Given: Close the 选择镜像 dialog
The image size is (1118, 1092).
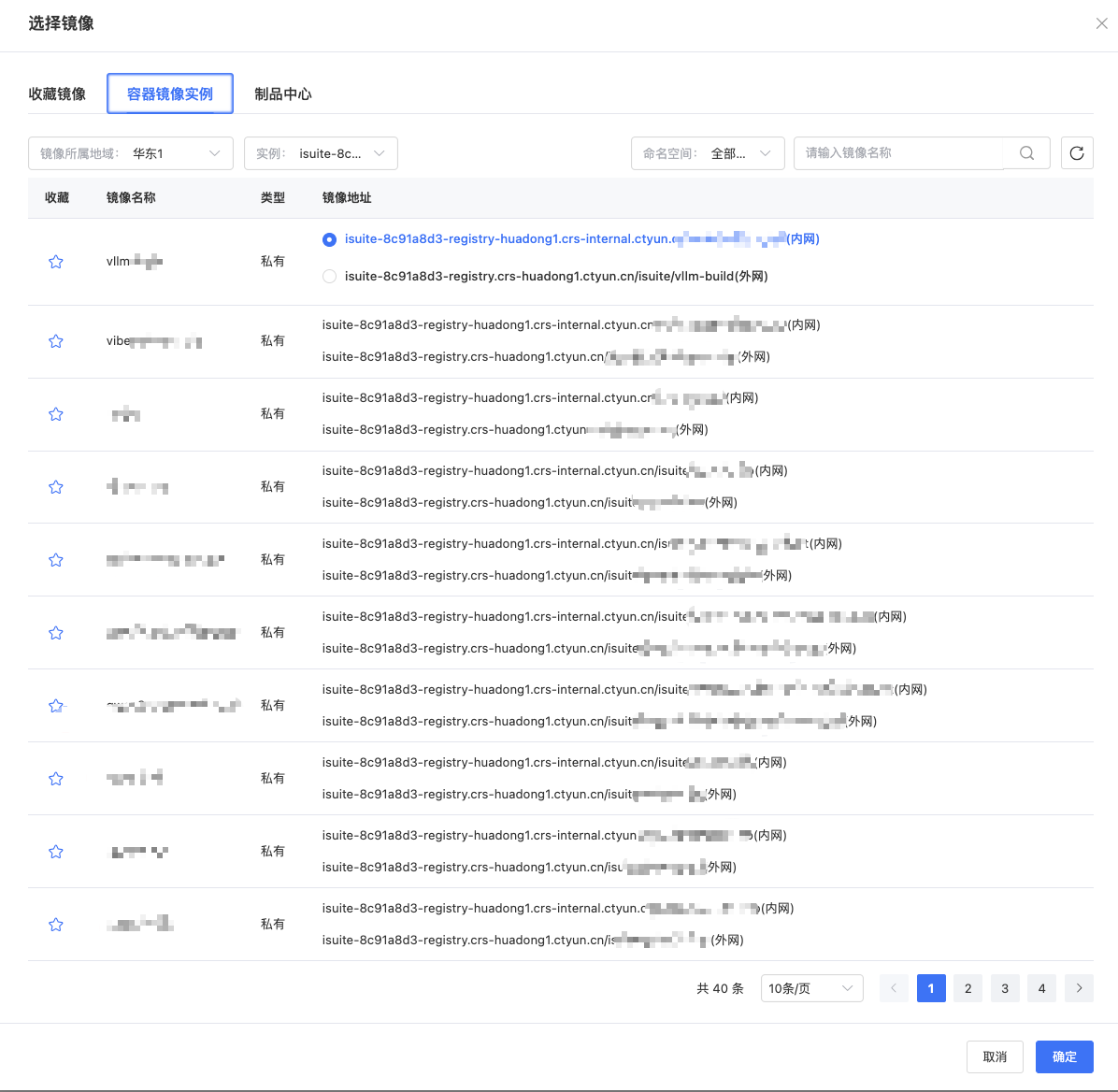Looking at the screenshot, I should coord(1101,24).
